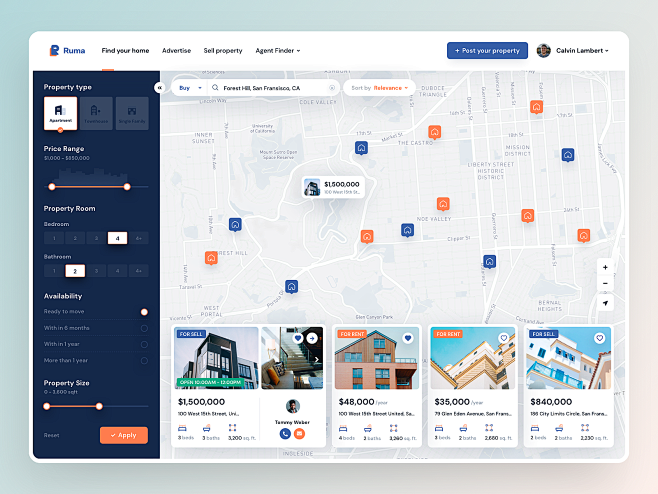Choose 4 bedrooms
Screen dimensions: 658x494
click(x=118, y=238)
